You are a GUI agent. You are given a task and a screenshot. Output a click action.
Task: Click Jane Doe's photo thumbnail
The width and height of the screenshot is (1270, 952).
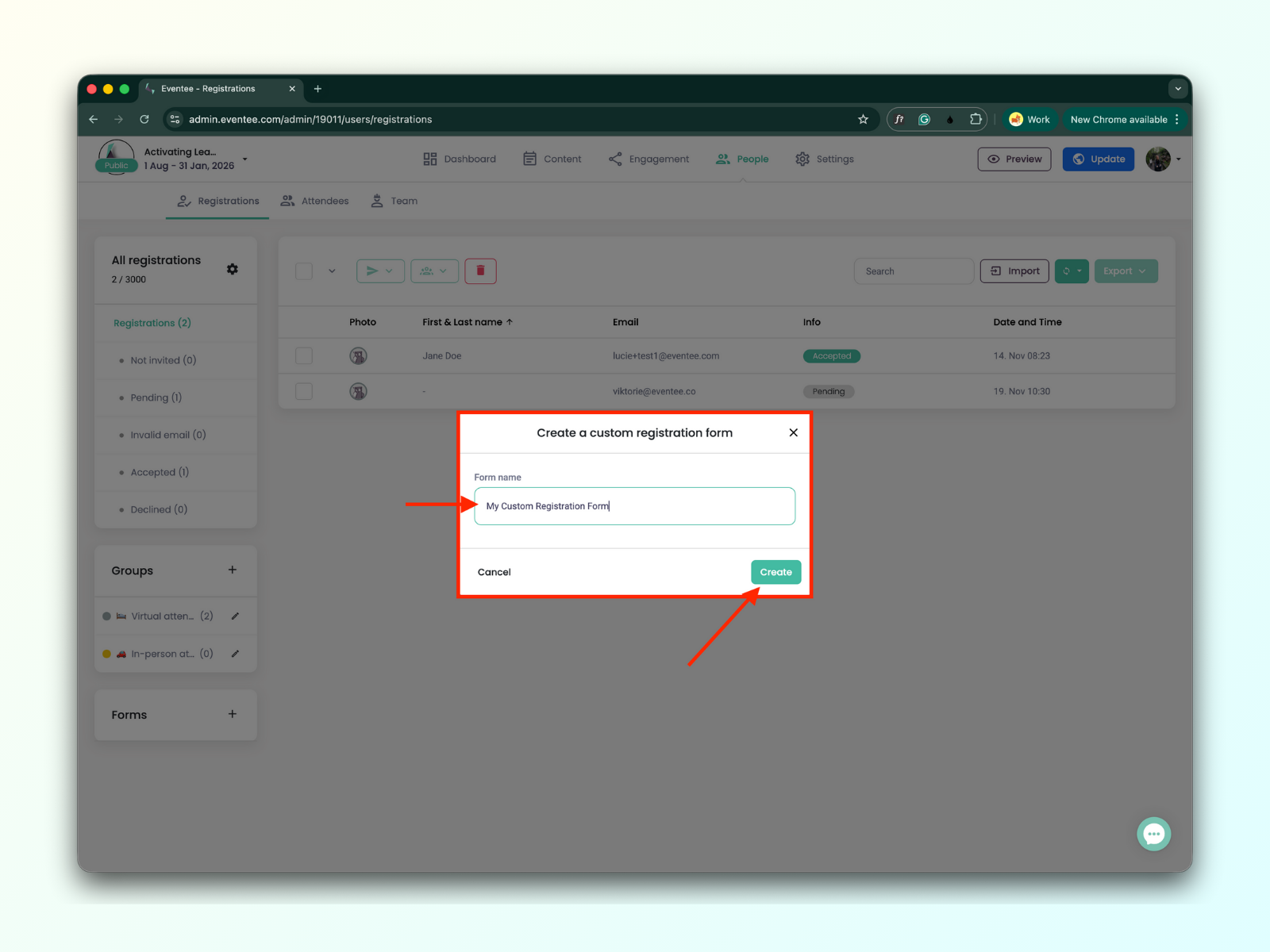[x=359, y=356]
